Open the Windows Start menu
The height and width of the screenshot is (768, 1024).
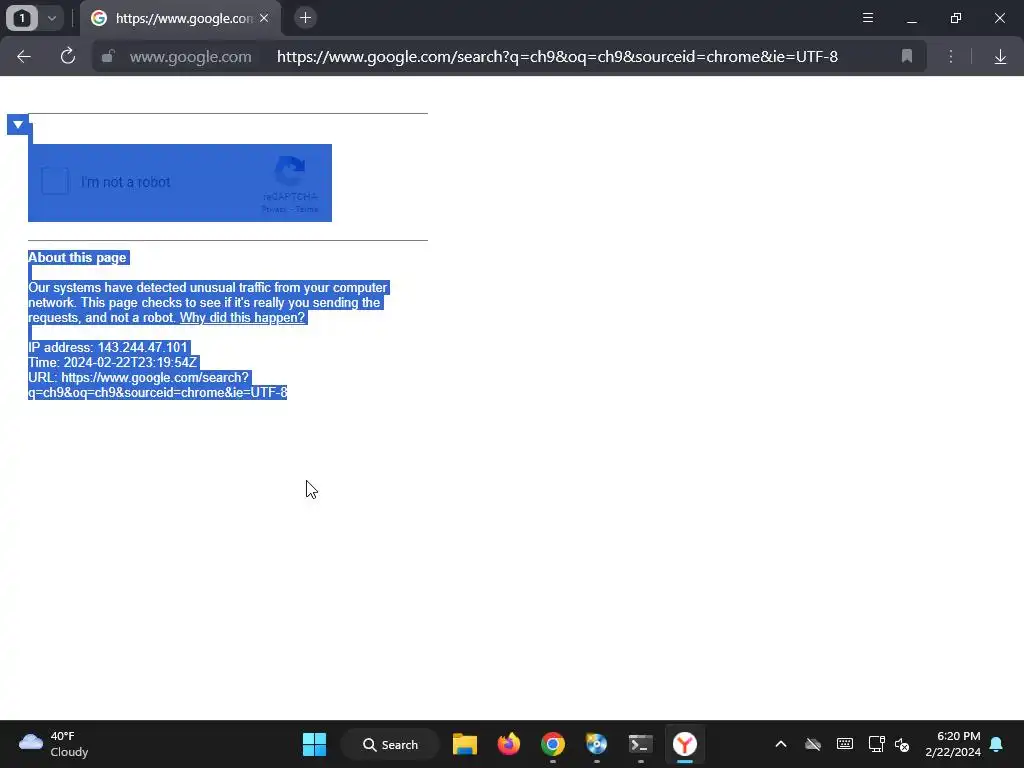[314, 744]
